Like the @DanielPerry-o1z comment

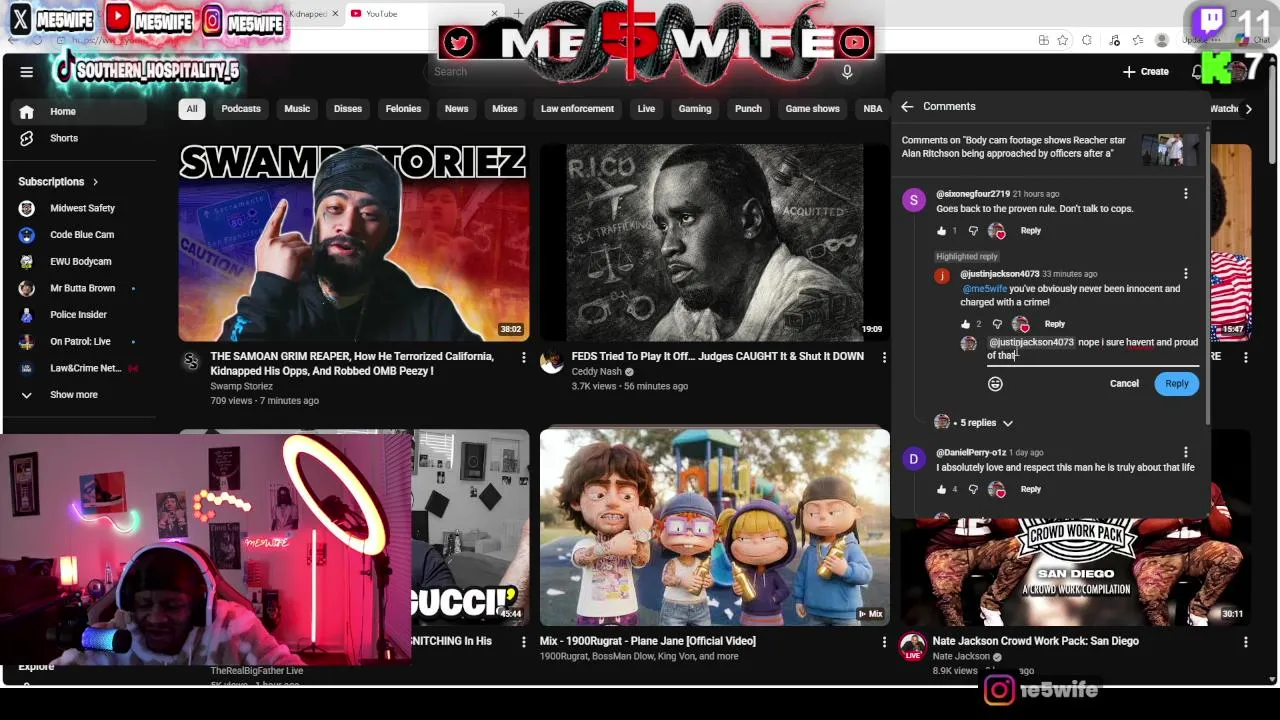(942, 489)
